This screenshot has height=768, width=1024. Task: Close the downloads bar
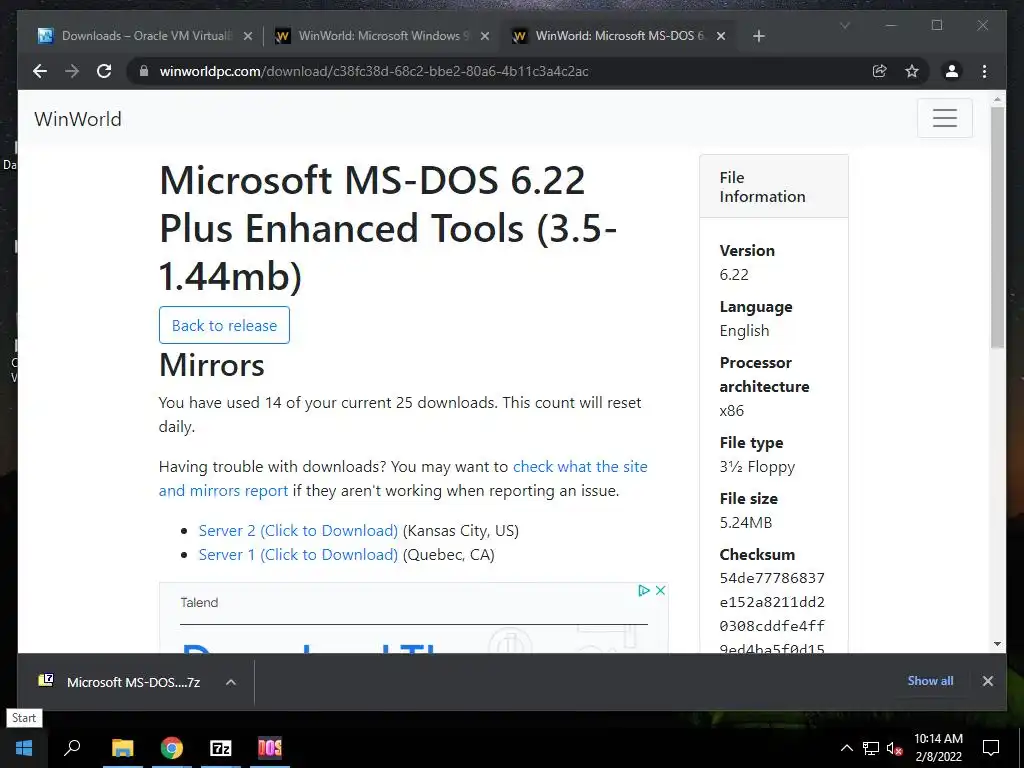[x=987, y=680]
